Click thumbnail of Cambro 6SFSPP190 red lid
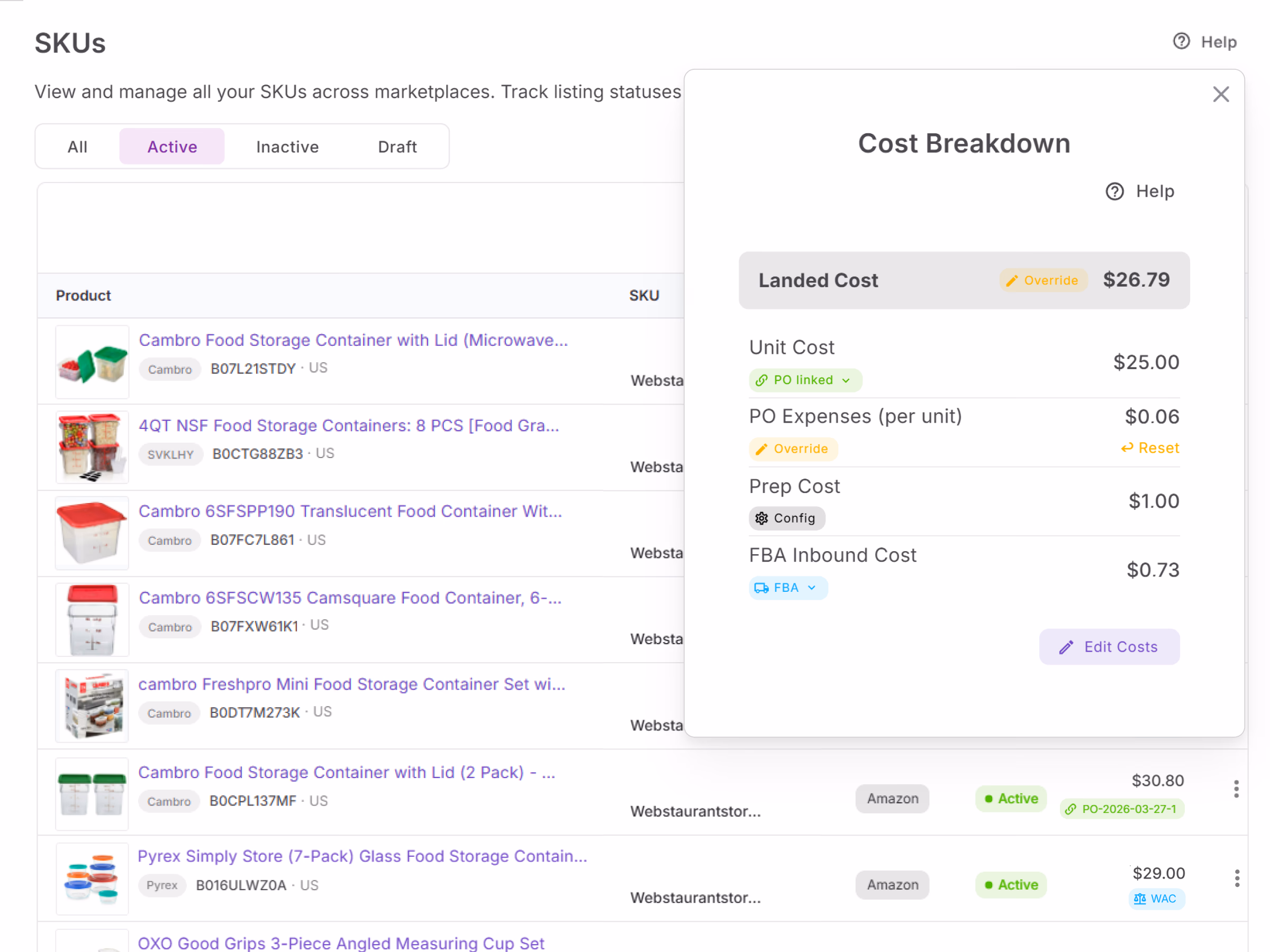This screenshot has width=1270, height=952. coord(92,533)
